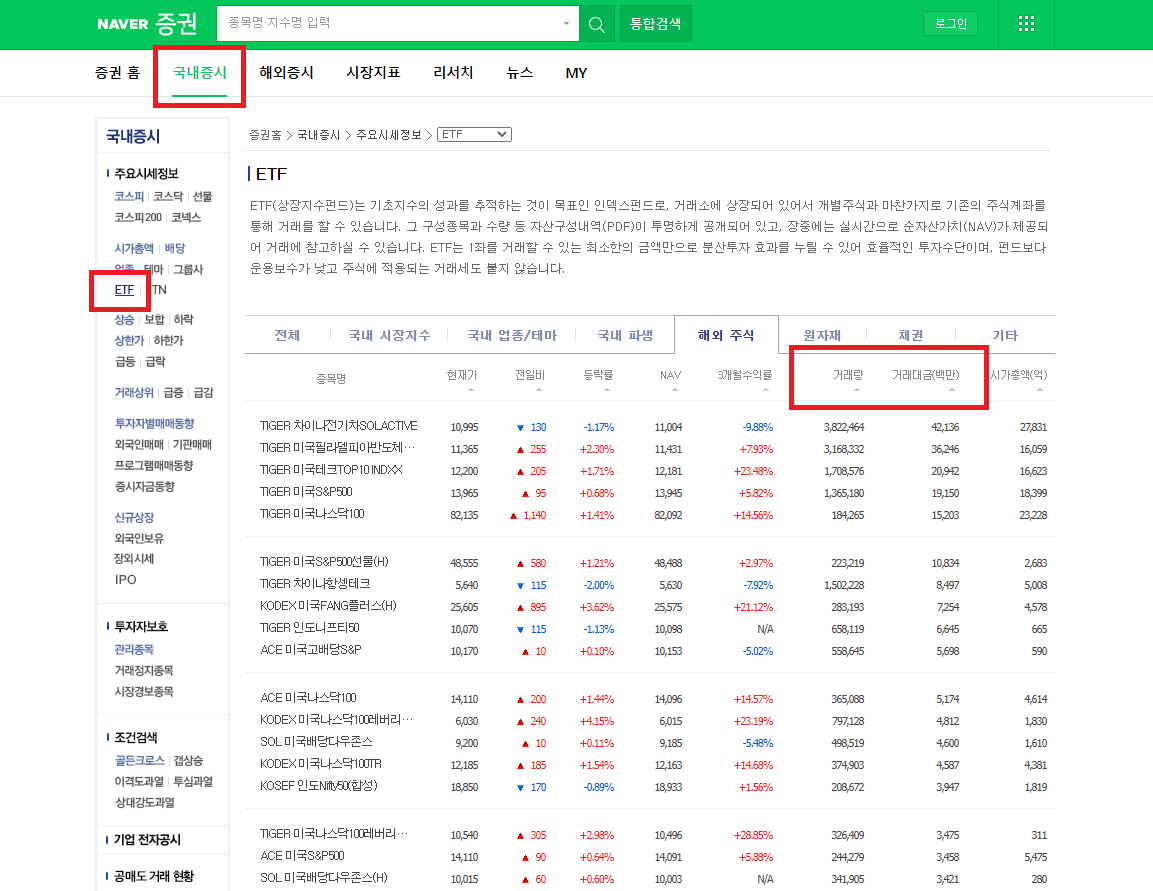Sort table by 시가총액(억) column
Viewport: 1153px width, 891px height.
click(1018, 375)
